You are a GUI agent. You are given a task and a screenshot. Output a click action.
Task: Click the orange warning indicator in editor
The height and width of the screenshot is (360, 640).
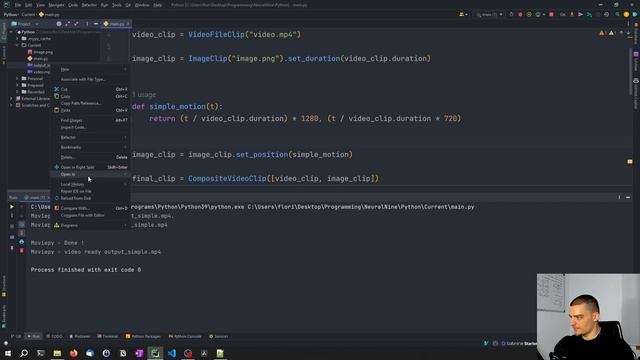pyautogui.click(x=602, y=33)
